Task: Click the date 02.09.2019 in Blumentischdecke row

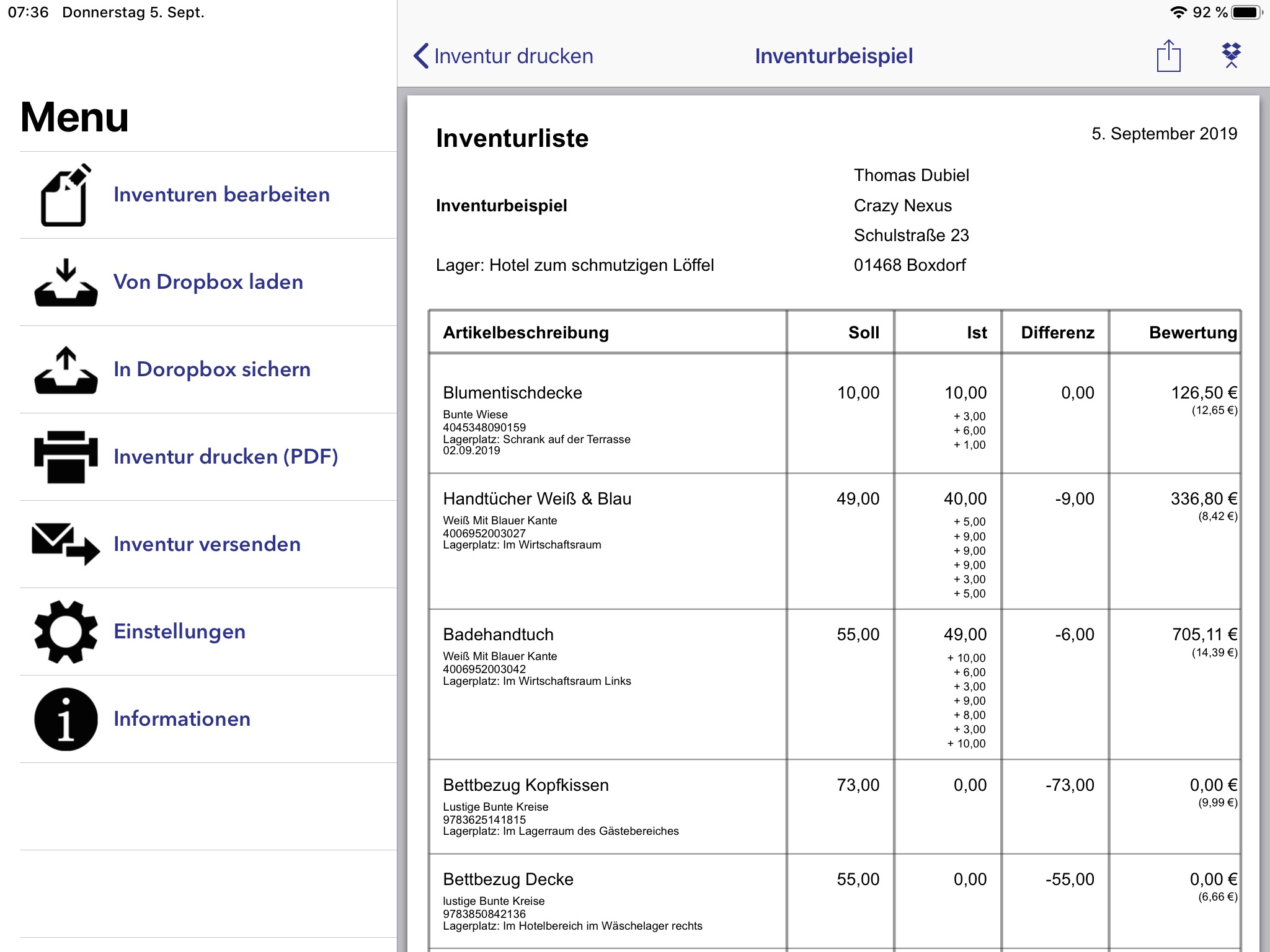Action: pos(471,451)
